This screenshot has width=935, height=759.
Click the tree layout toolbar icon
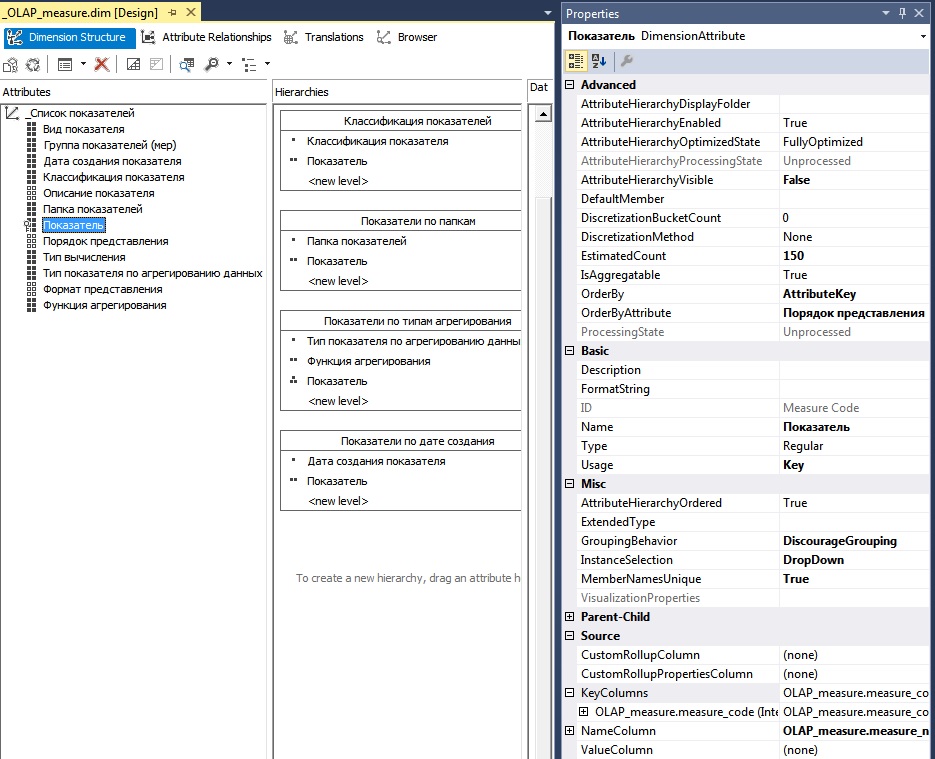pos(249,64)
